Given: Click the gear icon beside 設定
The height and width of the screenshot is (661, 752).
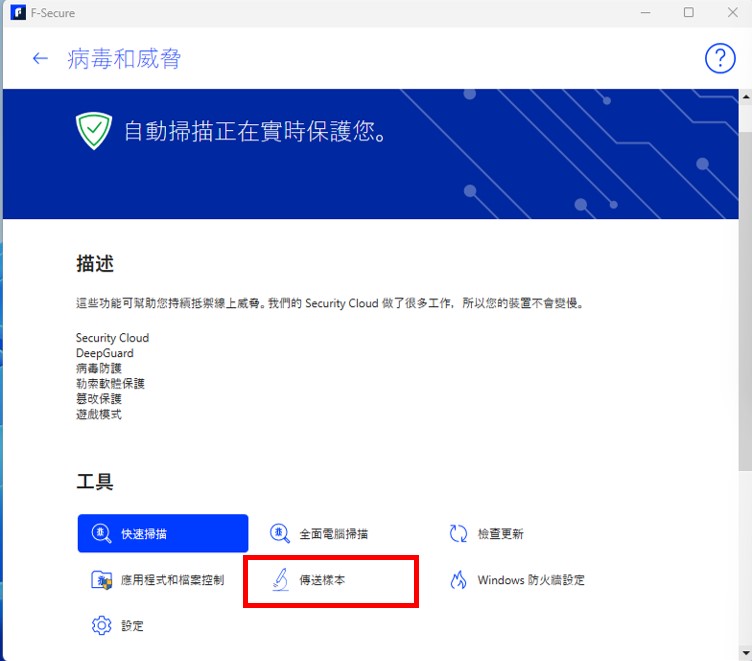Looking at the screenshot, I should pyautogui.click(x=101, y=626).
